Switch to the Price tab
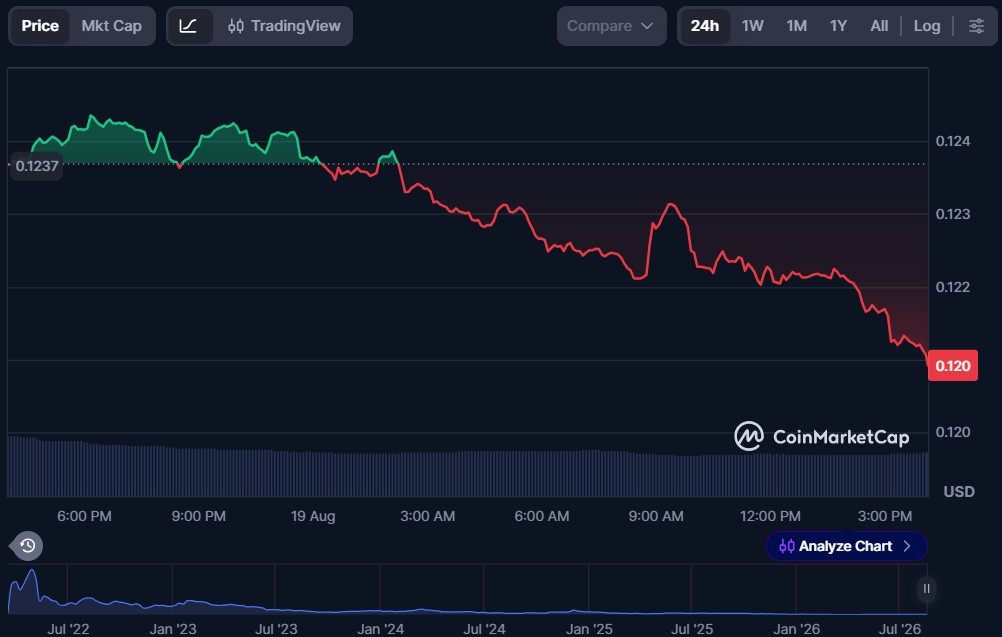Screen dimensions: 1002x637 point(40,26)
